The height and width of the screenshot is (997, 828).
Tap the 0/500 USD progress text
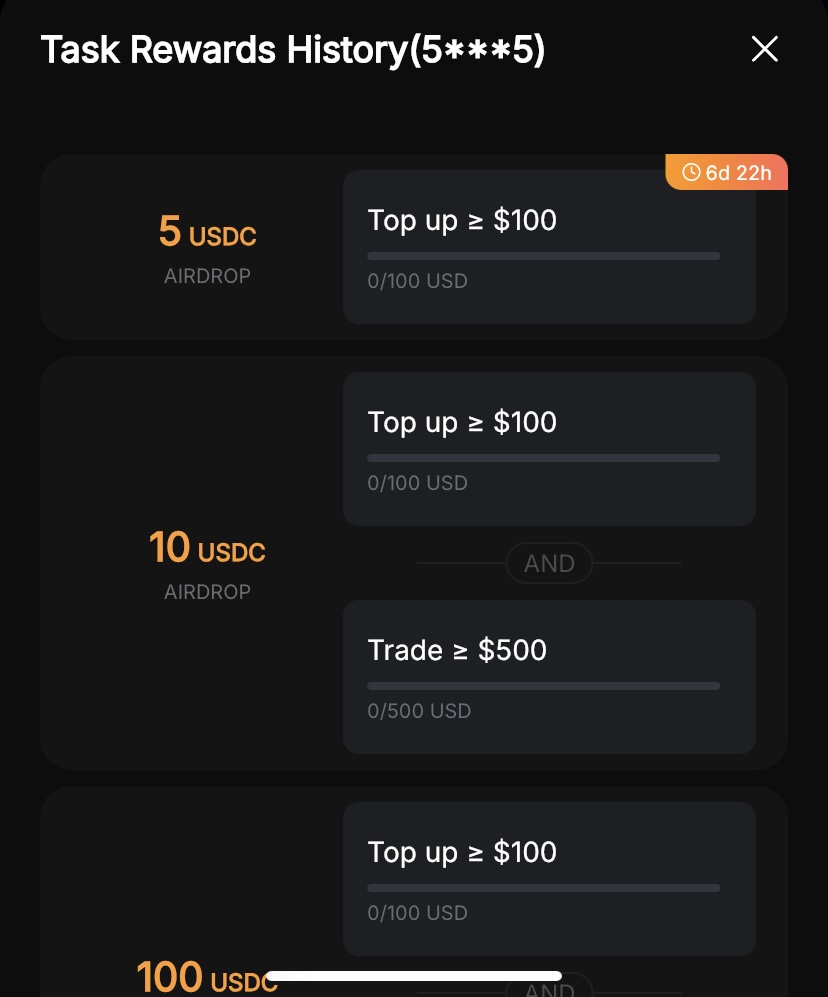point(419,711)
